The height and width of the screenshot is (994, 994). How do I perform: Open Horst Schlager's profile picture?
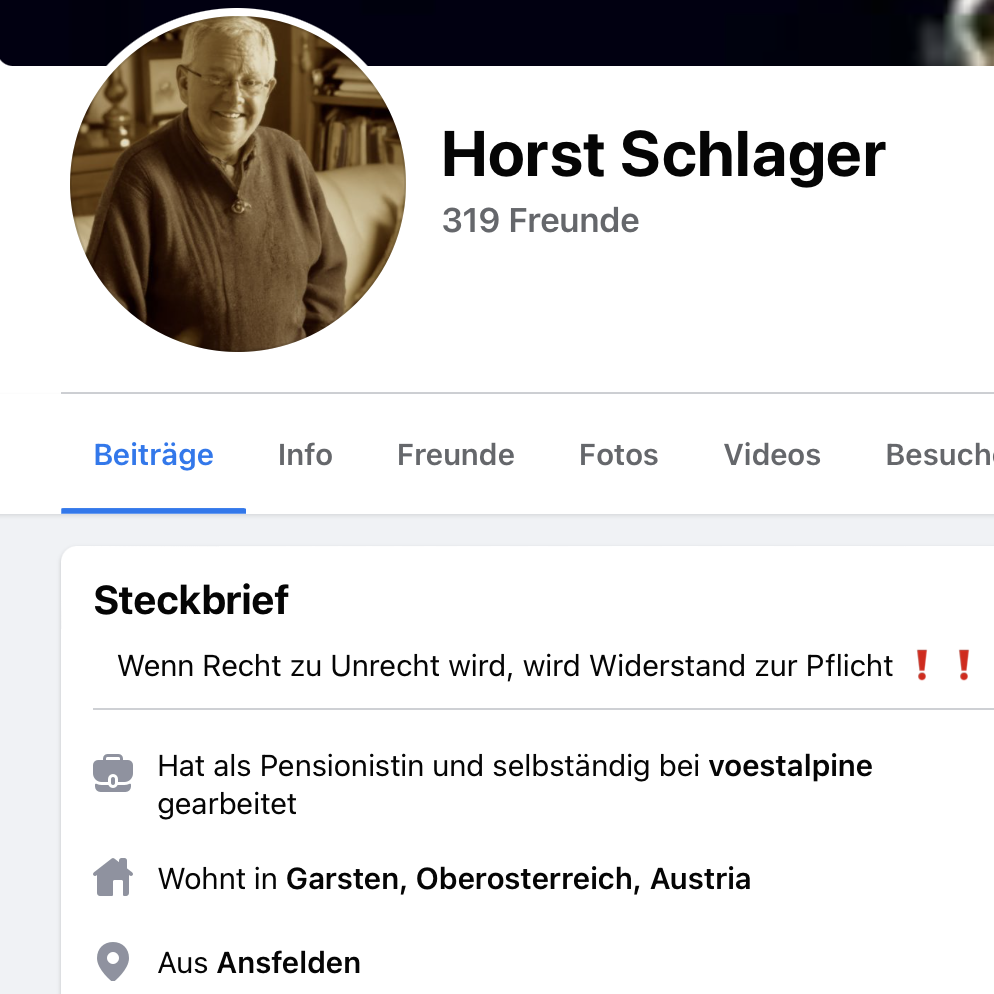(x=238, y=184)
